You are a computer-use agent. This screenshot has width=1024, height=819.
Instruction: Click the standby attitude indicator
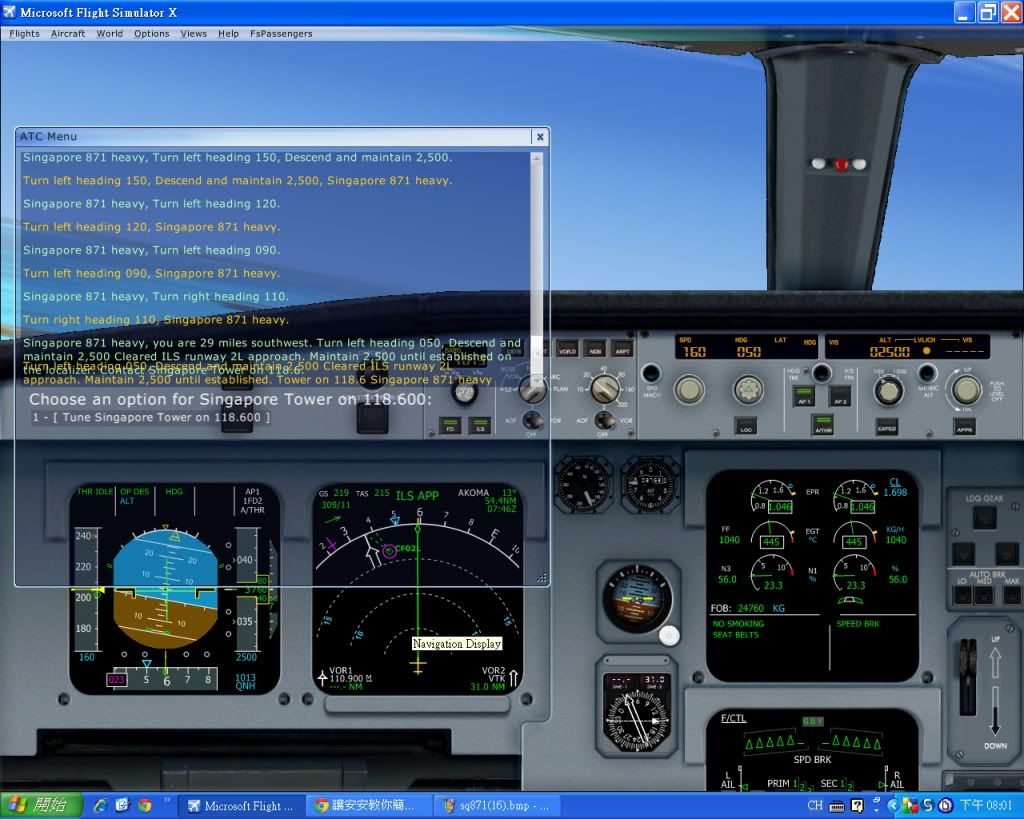coord(637,600)
